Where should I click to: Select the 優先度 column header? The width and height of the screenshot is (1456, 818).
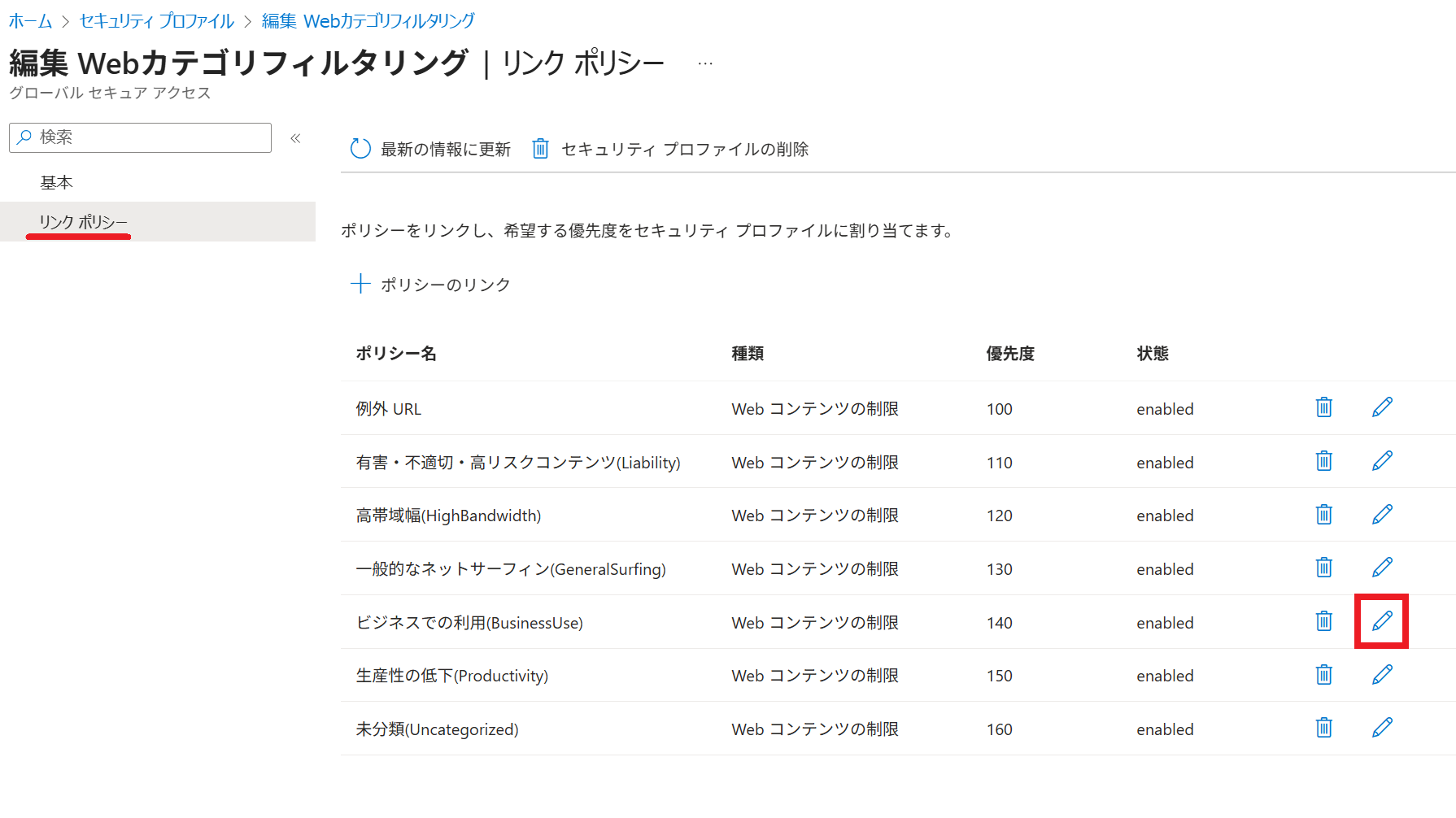[1010, 354]
